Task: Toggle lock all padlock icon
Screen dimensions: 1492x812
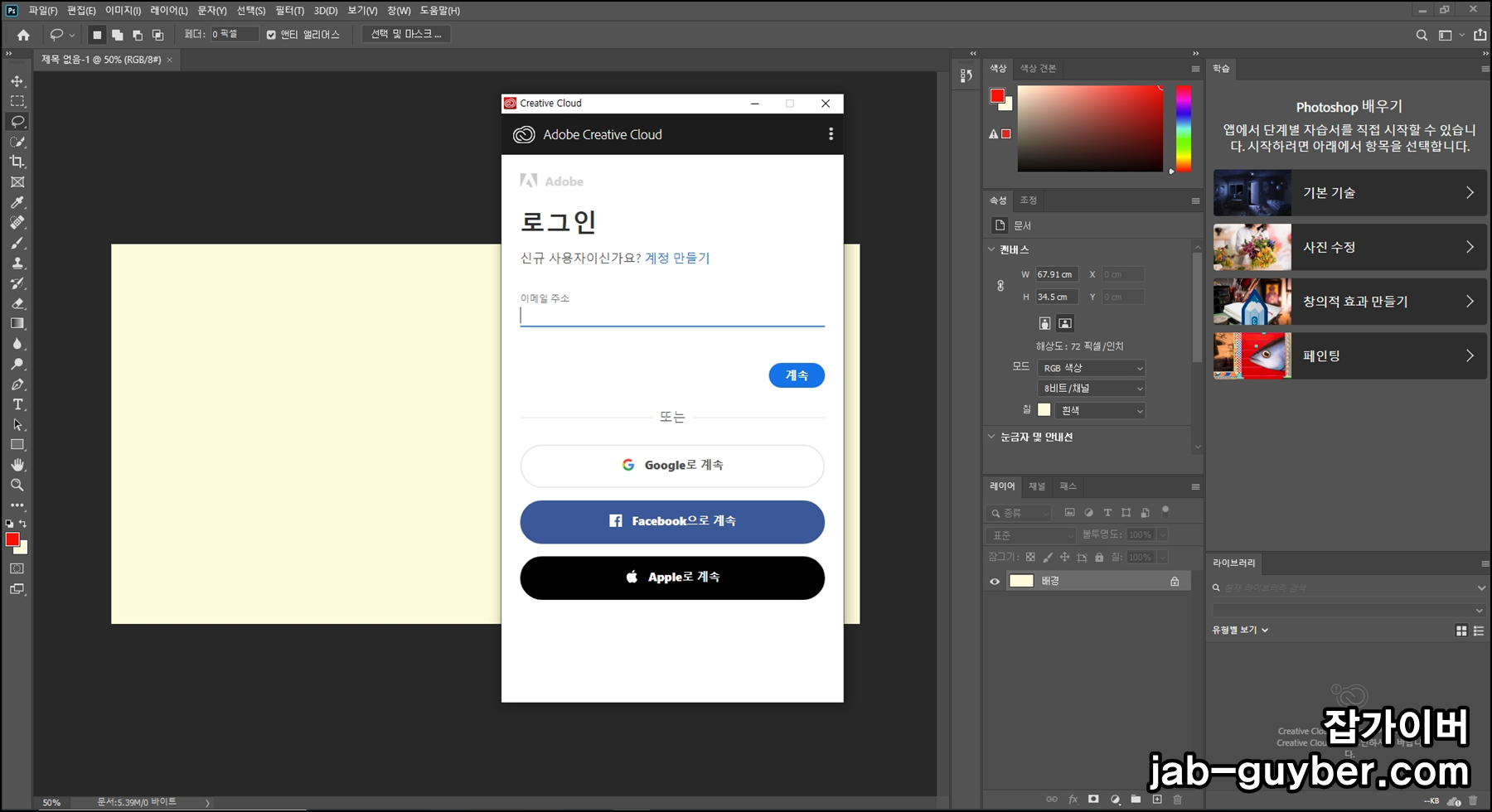Action: point(1099,558)
